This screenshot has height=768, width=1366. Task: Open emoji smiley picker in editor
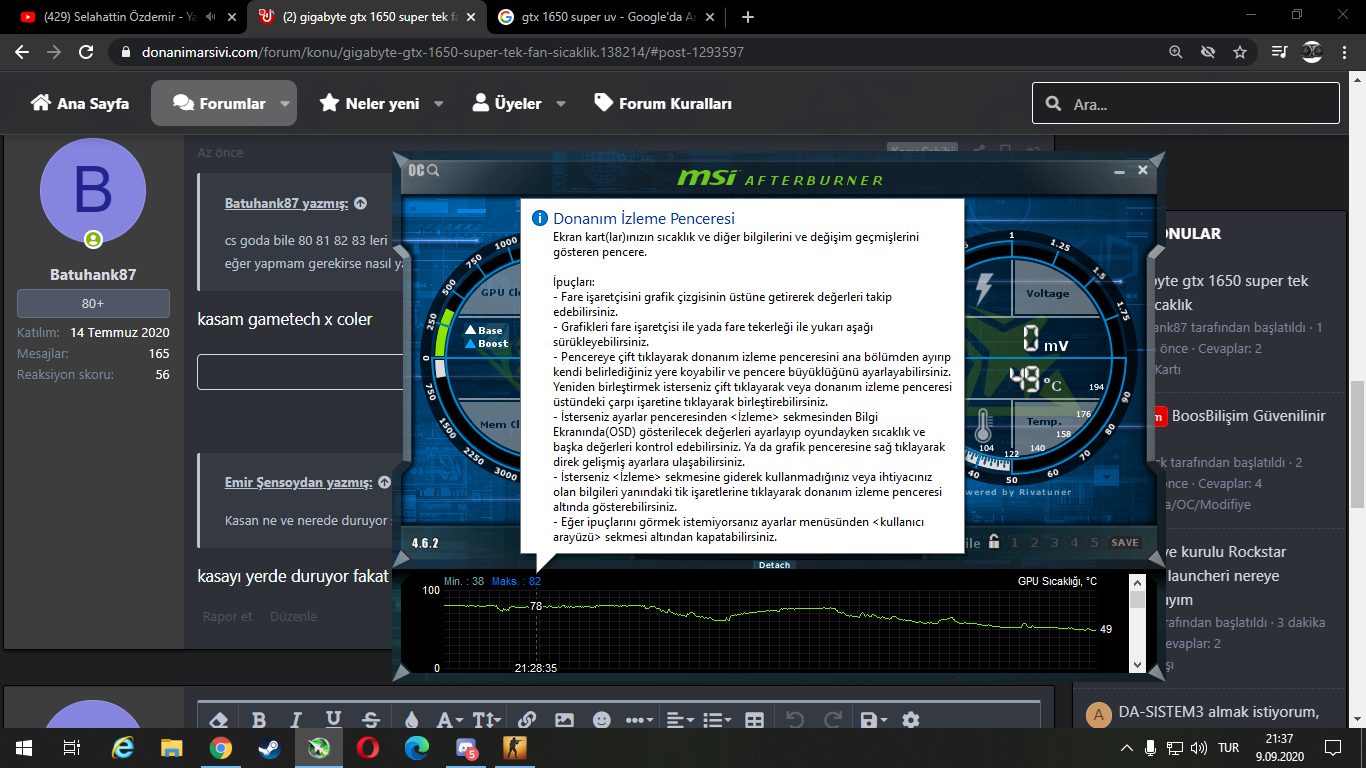point(601,720)
